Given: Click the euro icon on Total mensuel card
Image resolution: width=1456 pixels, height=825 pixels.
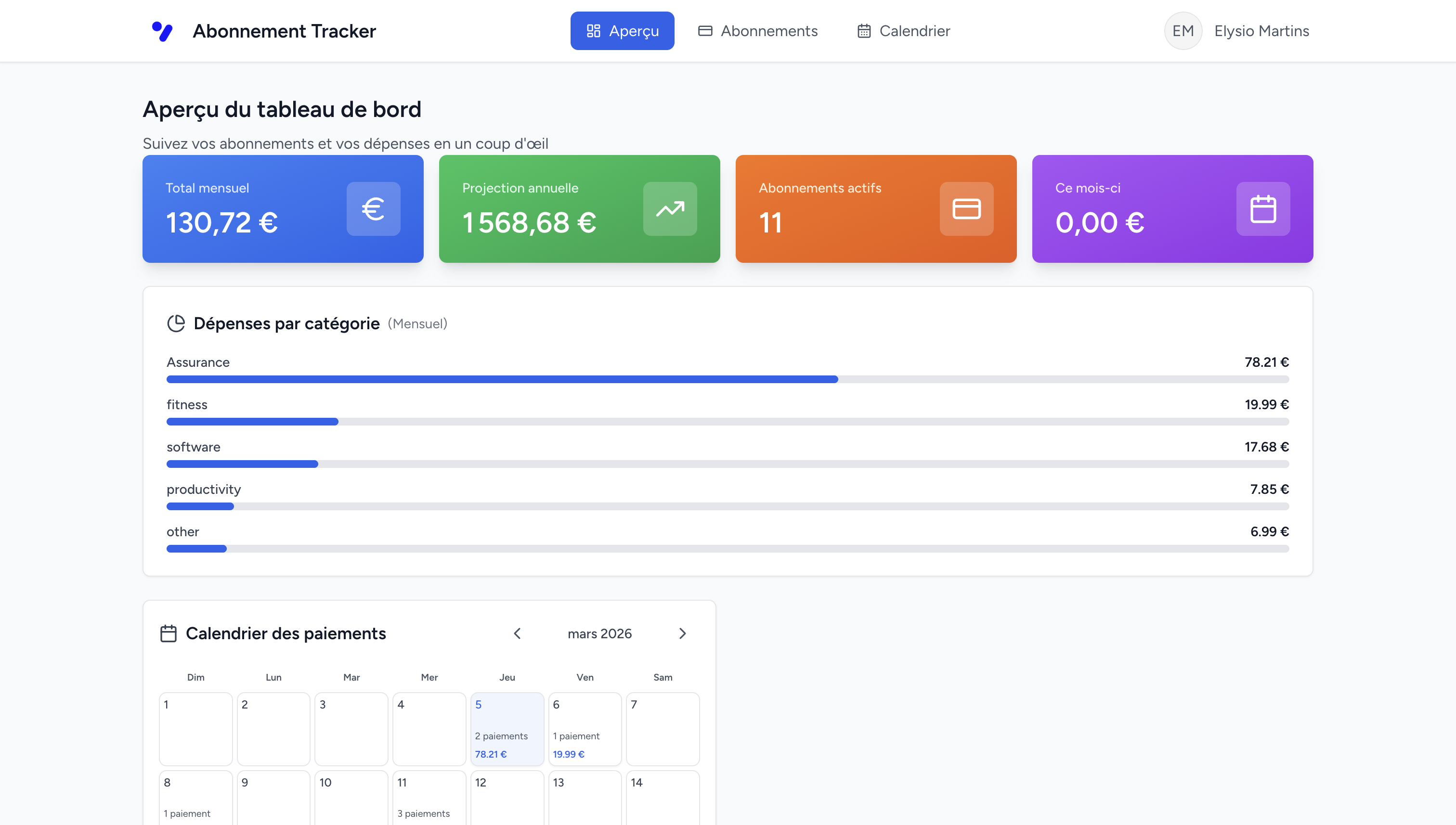Looking at the screenshot, I should (x=373, y=209).
